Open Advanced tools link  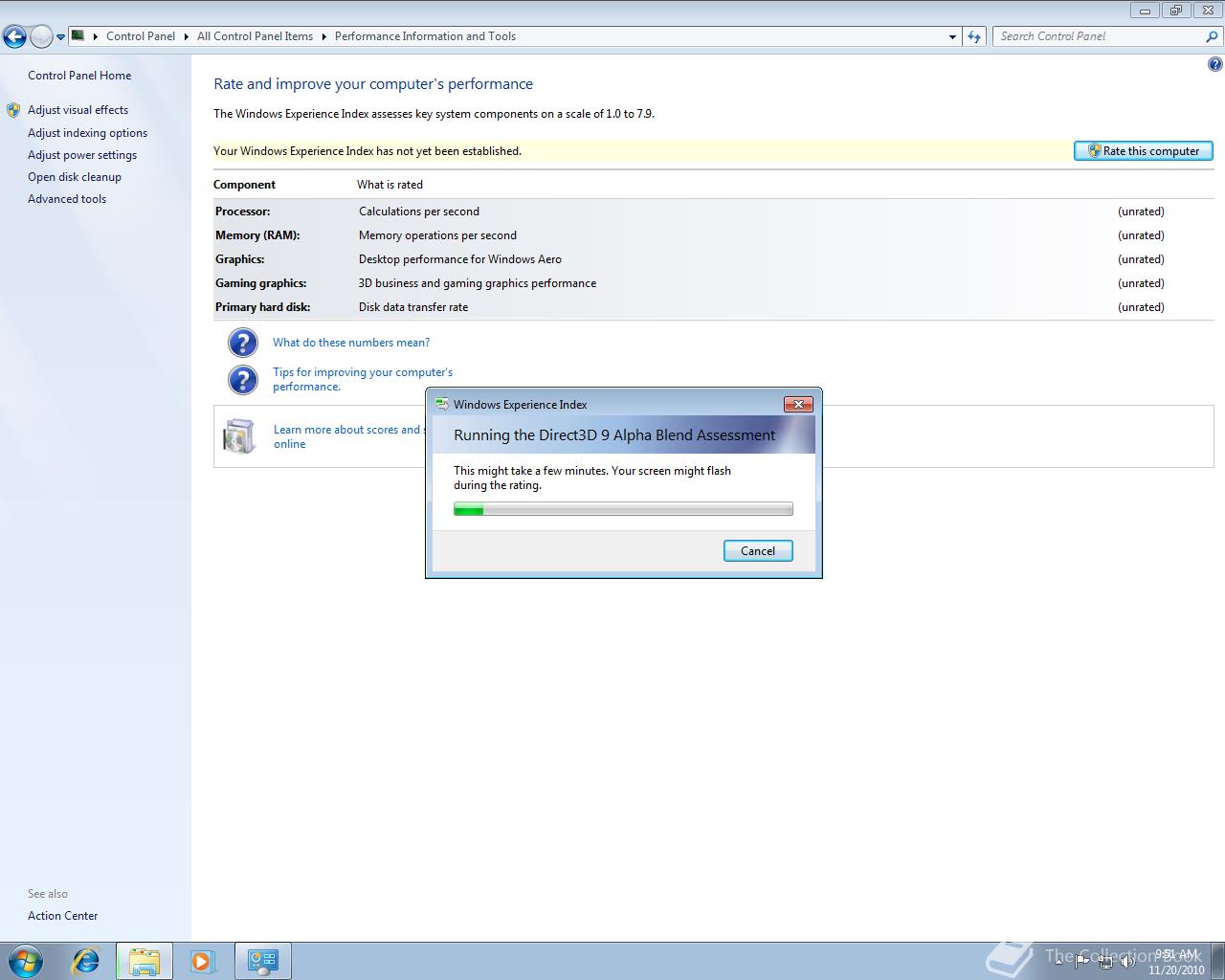pyautogui.click(x=67, y=199)
